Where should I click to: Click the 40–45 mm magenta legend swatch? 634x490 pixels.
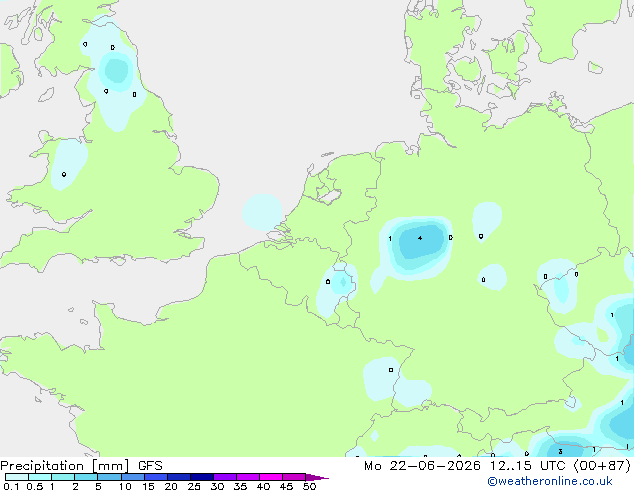tap(271, 477)
